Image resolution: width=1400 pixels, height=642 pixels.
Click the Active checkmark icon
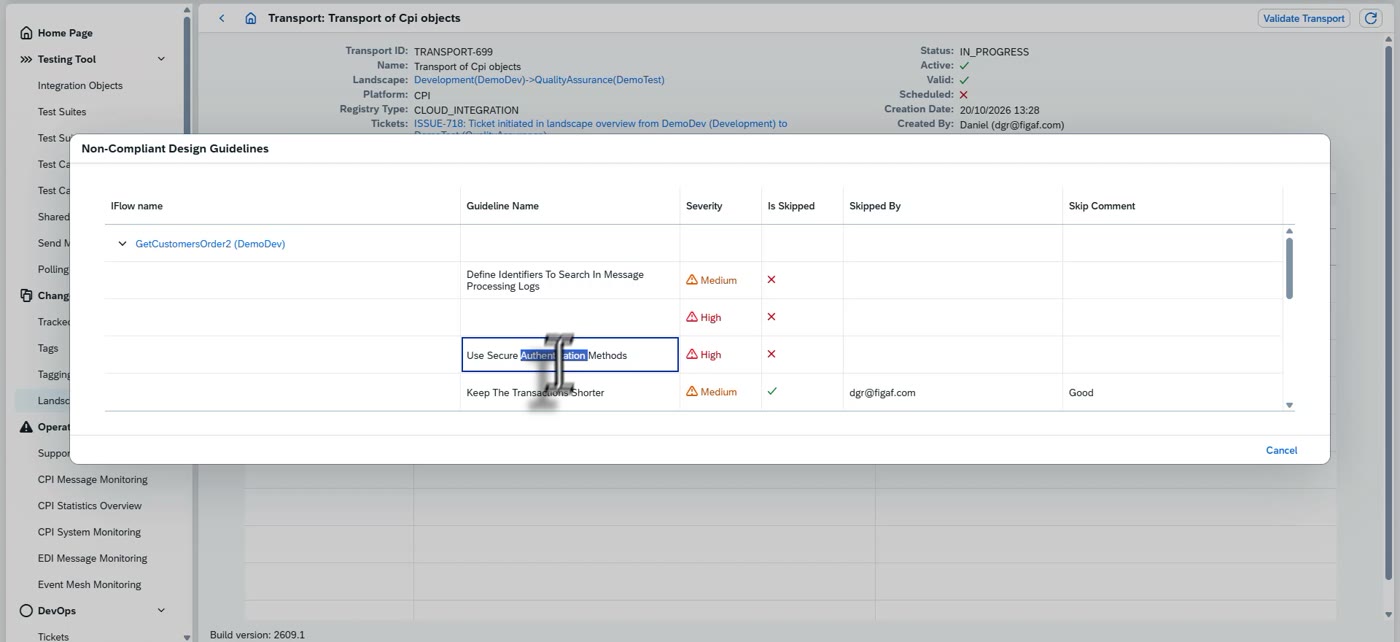click(x=964, y=66)
